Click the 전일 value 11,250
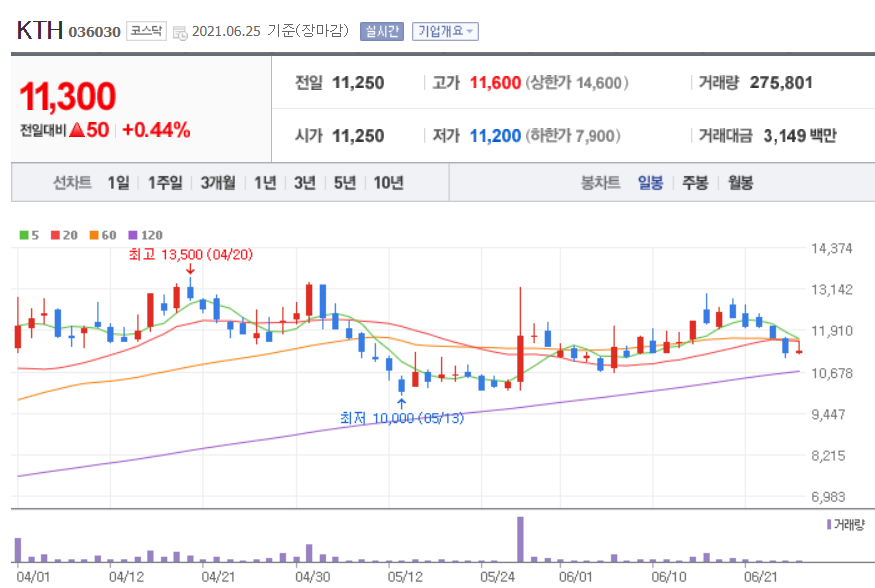 358,83
